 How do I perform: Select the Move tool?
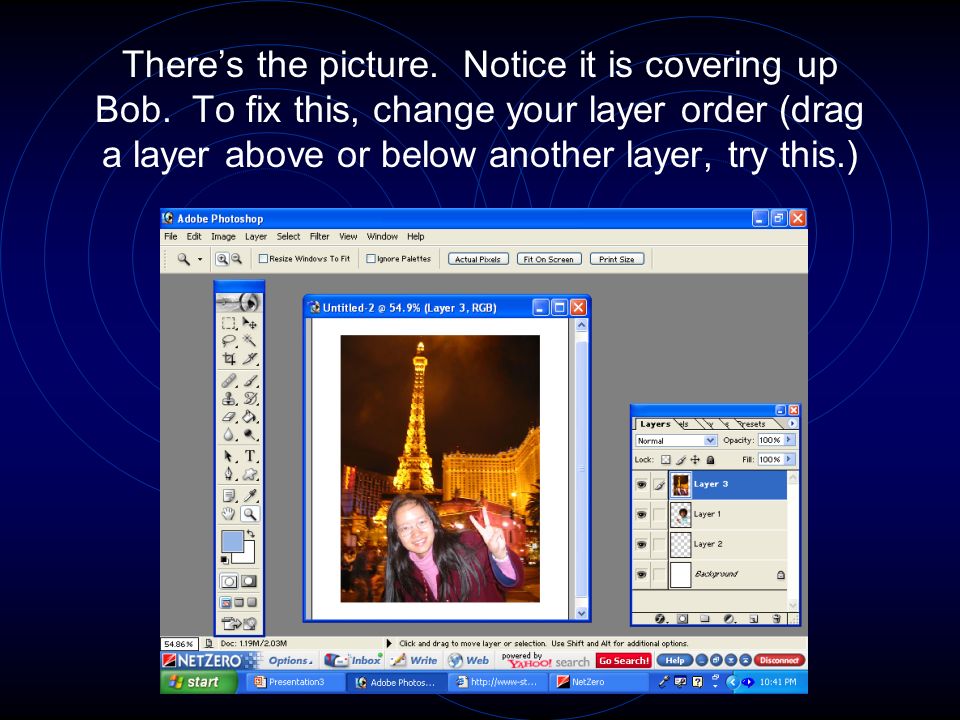click(x=249, y=323)
